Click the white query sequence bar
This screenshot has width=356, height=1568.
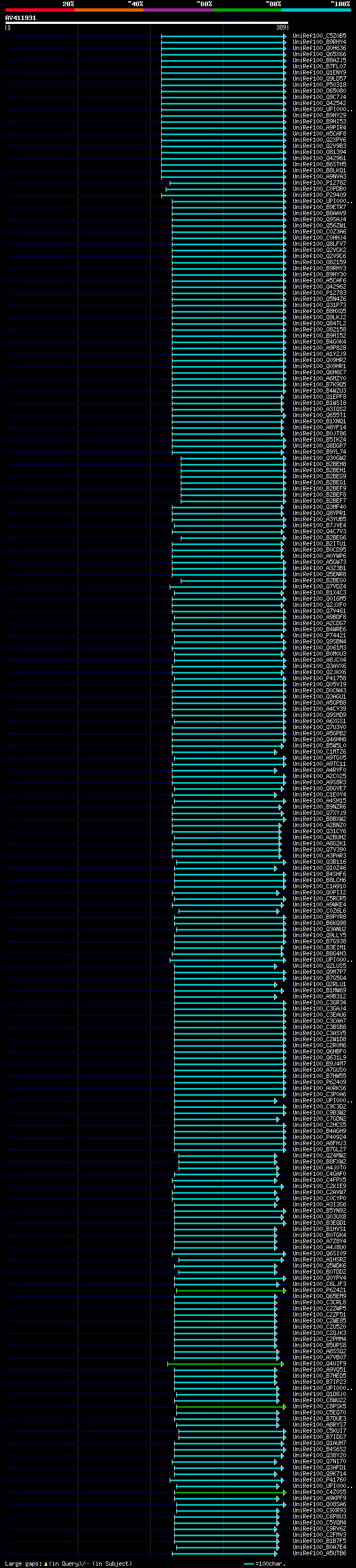[x=147, y=22]
